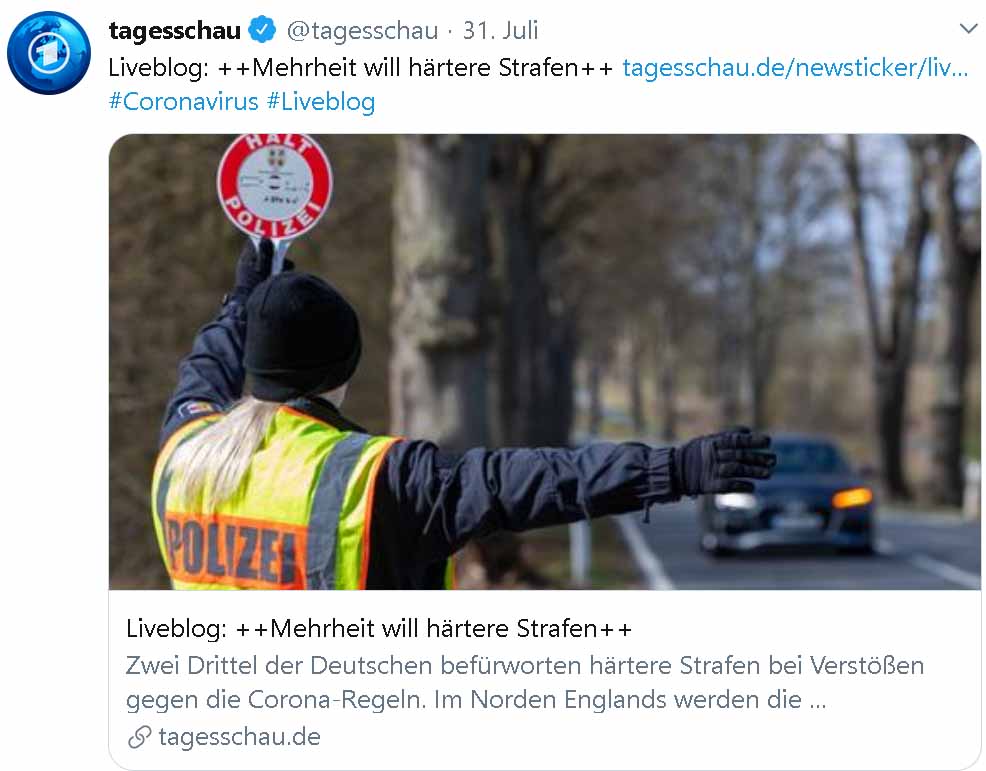This screenshot has height=771, width=986.
Task: Open the police officer preview image
Action: click(x=545, y=362)
